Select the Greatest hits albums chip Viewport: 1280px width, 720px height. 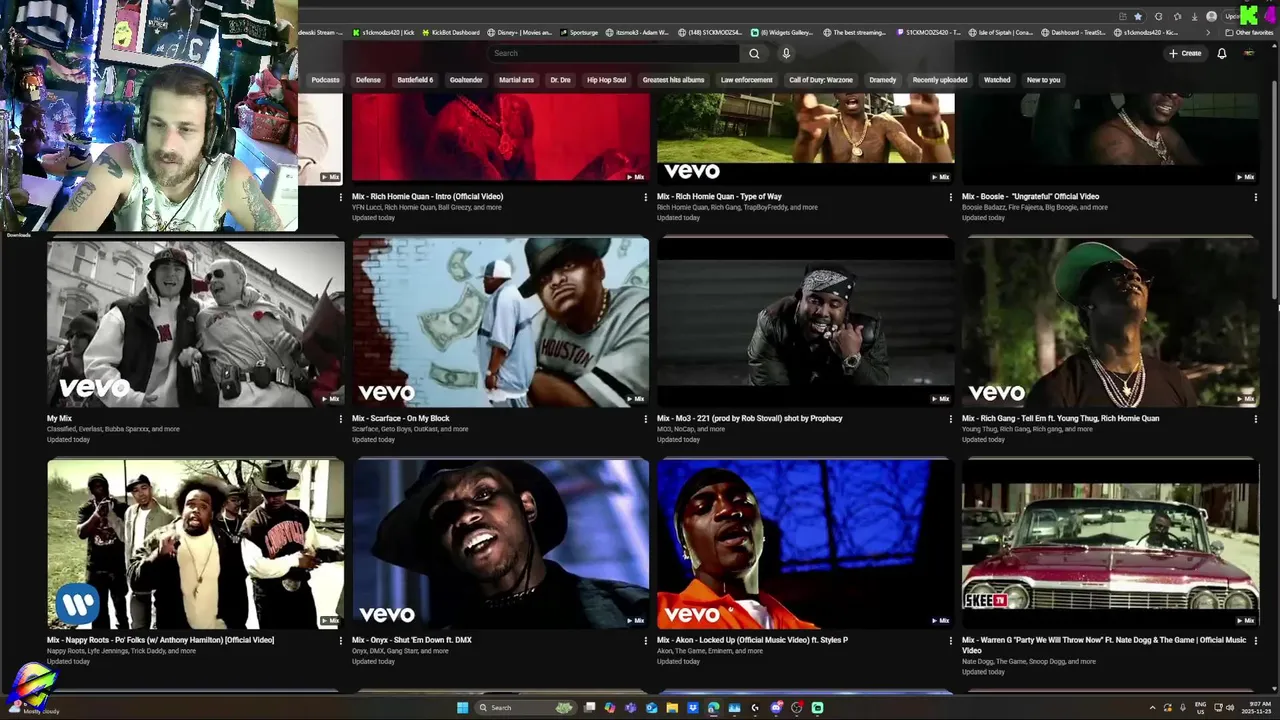point(673,80)
